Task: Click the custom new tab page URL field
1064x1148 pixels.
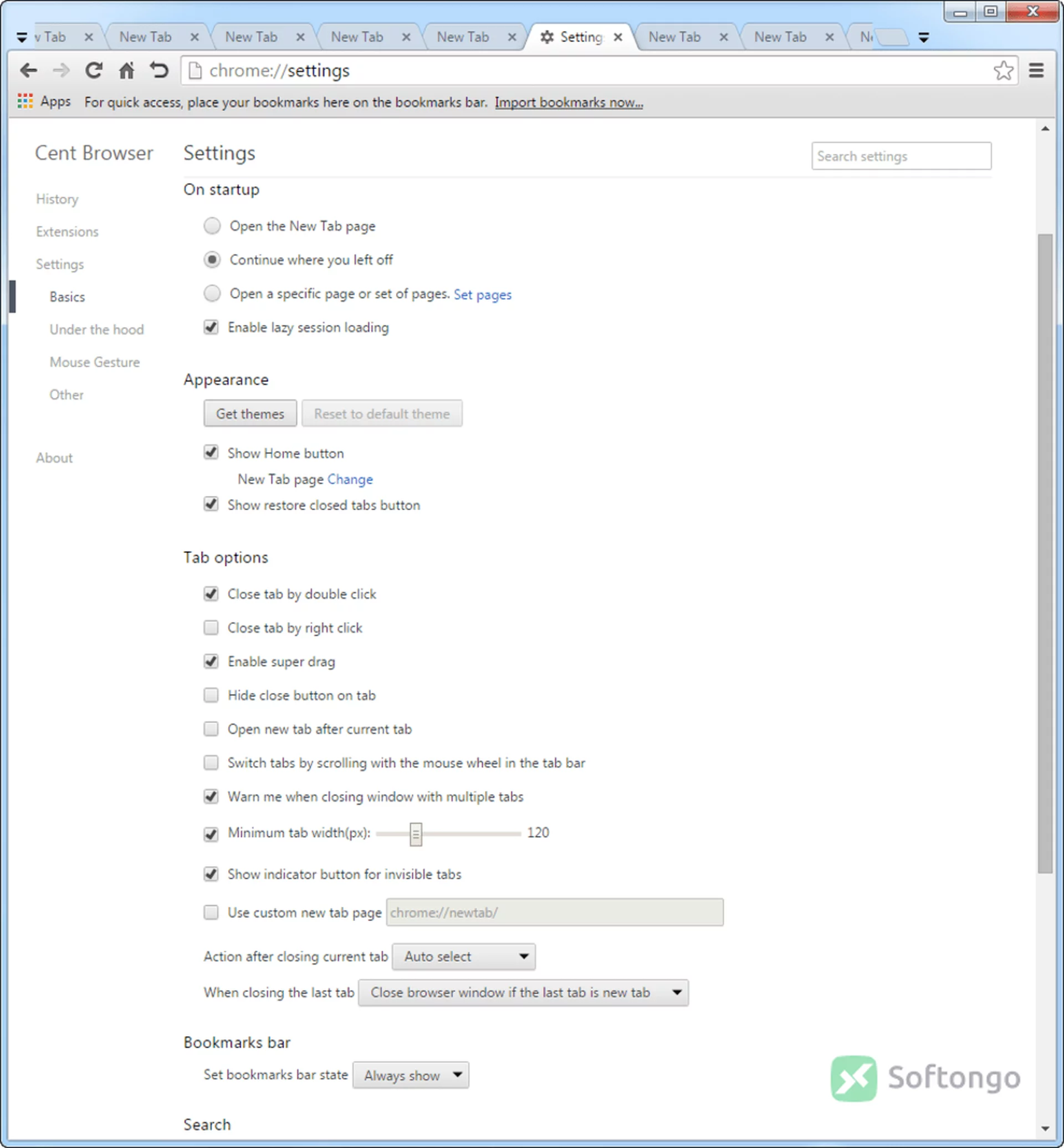Action: [x=555, y=913]
